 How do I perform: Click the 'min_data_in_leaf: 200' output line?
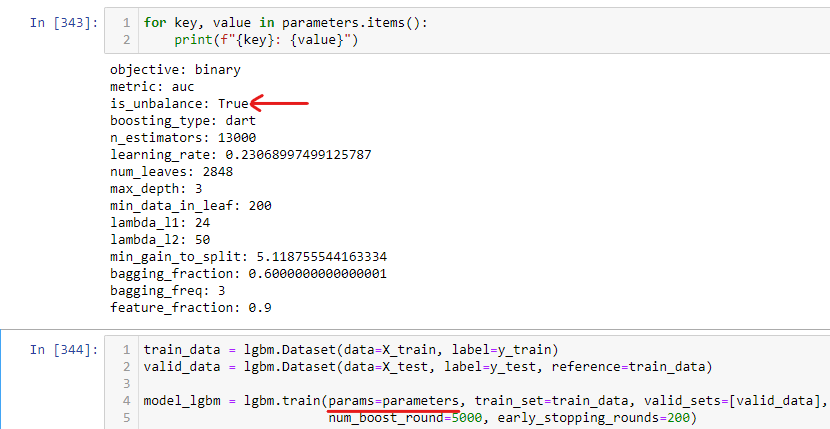coord(191,205)
